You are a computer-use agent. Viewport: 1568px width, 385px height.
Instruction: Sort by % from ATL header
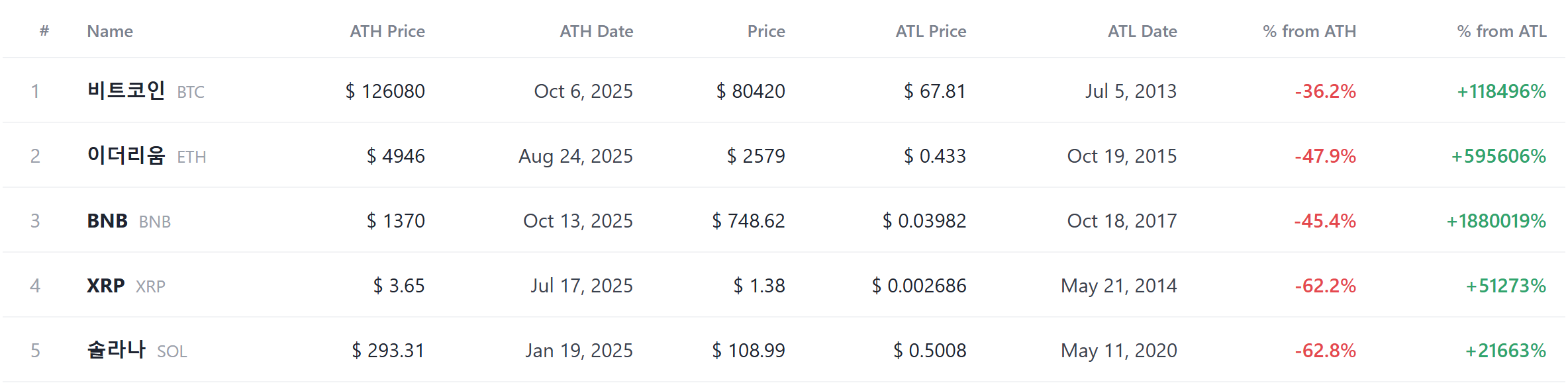(1502, 31)
